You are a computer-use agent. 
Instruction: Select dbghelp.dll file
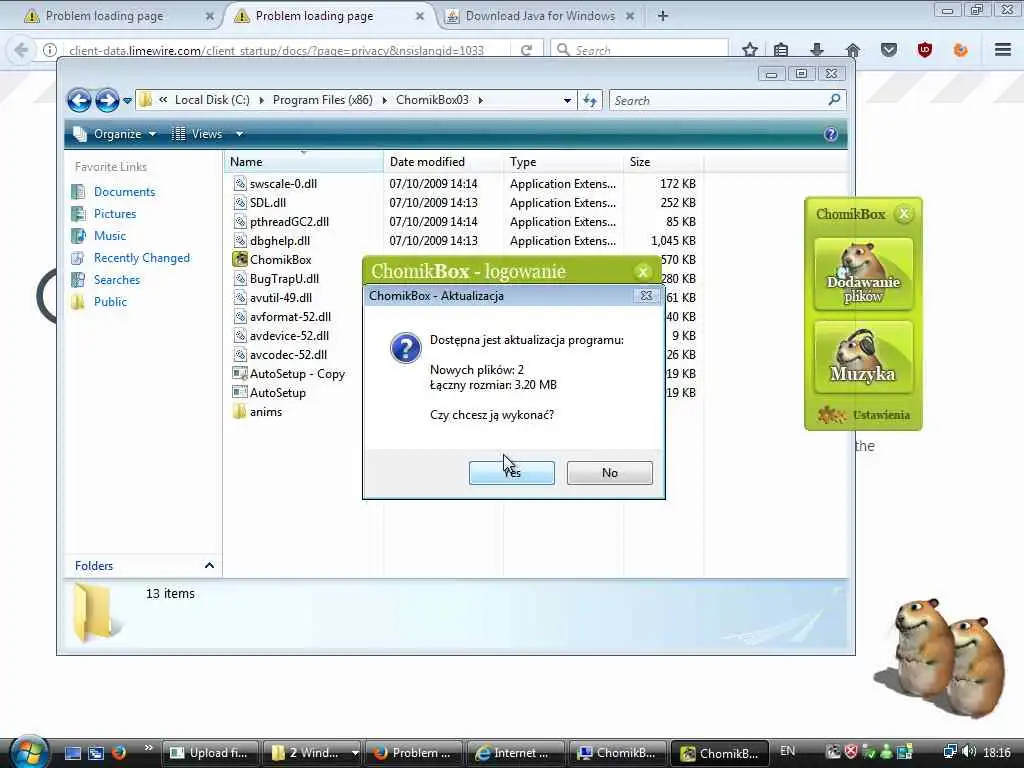[280, 241]
